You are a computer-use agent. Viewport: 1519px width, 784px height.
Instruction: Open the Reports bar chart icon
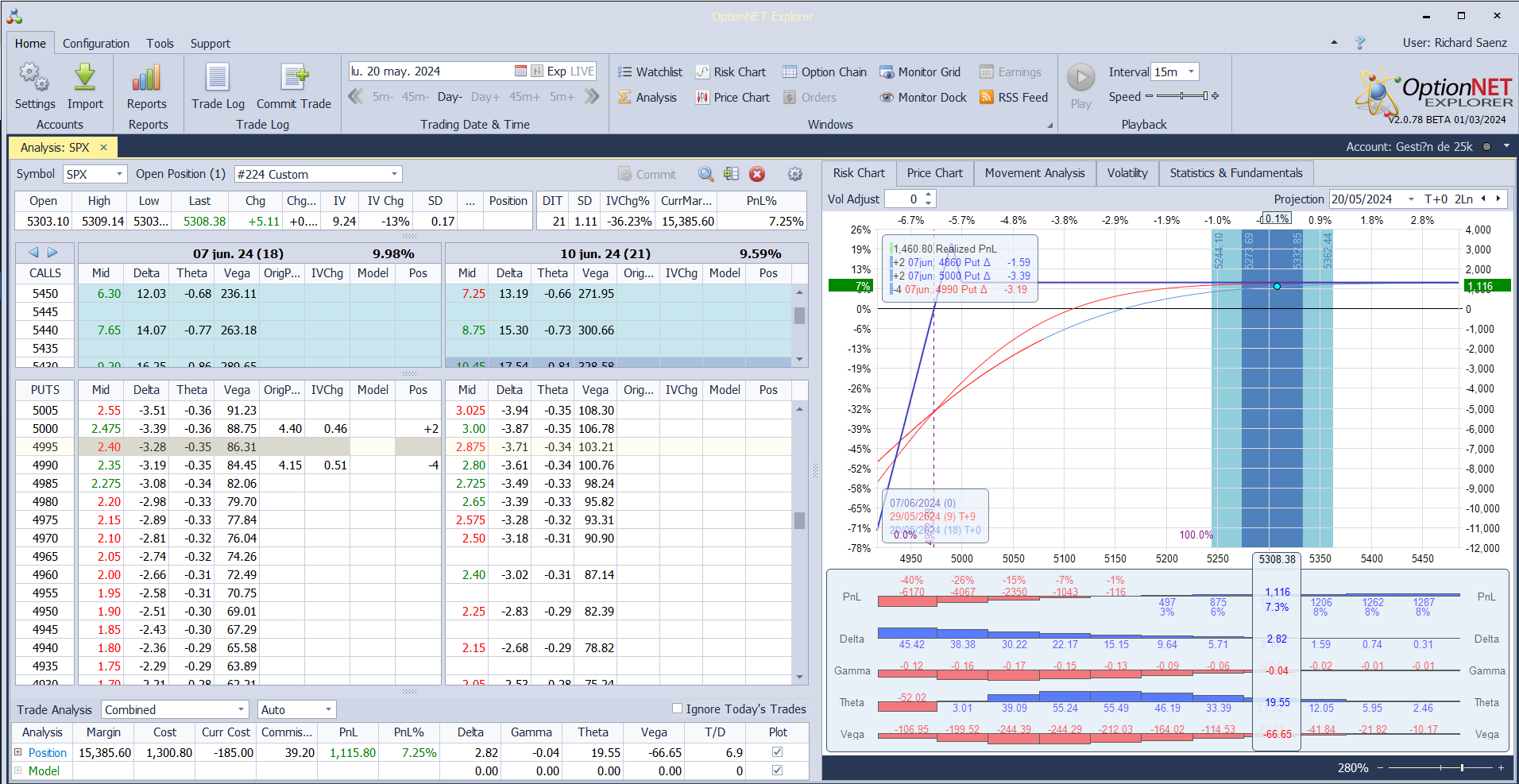[147, 78]
